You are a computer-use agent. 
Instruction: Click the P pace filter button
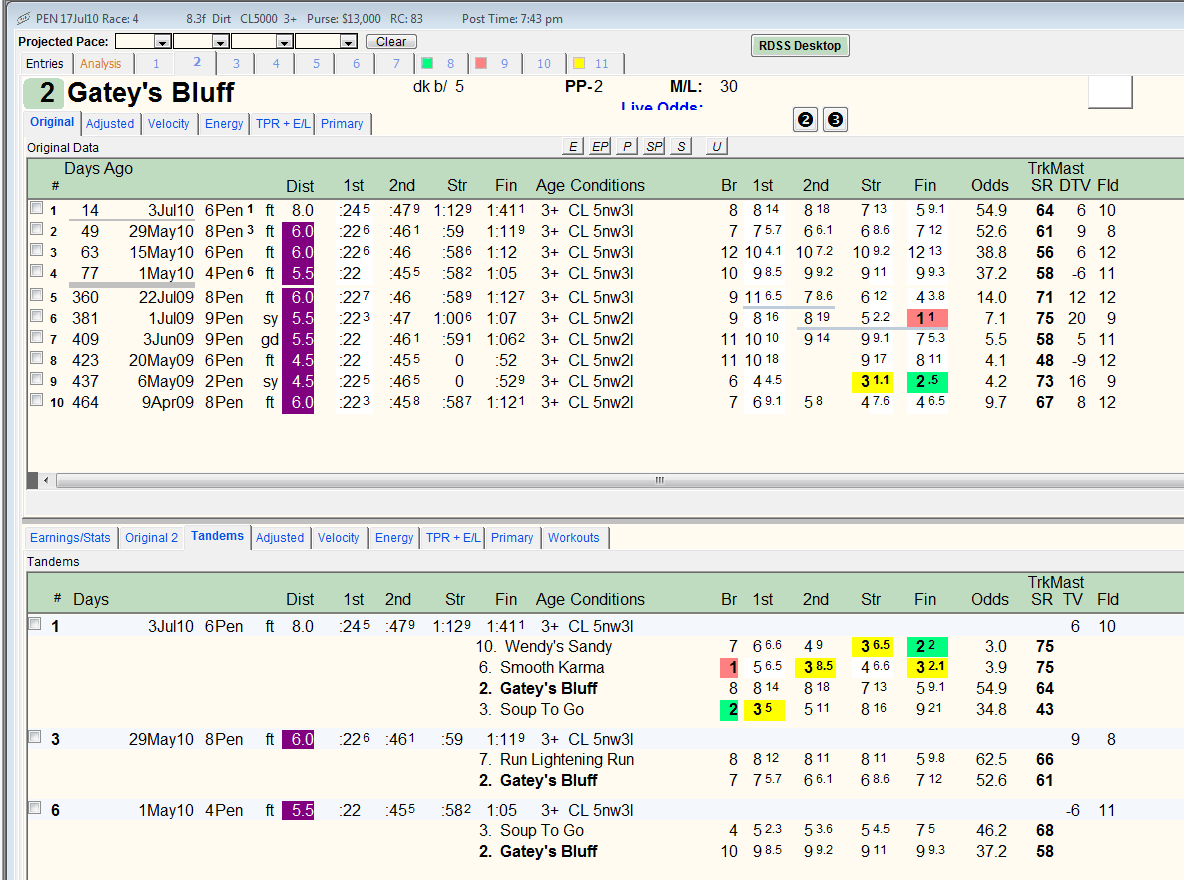click(627, 146)
